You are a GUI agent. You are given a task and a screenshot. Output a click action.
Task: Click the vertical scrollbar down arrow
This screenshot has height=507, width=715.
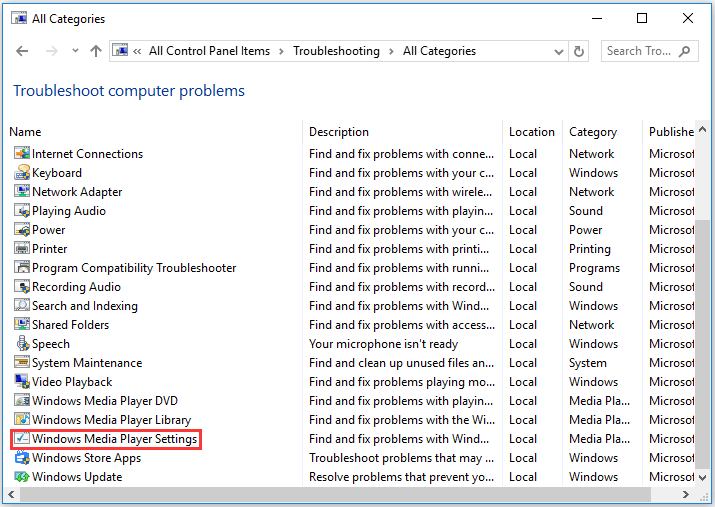[702, 477]
